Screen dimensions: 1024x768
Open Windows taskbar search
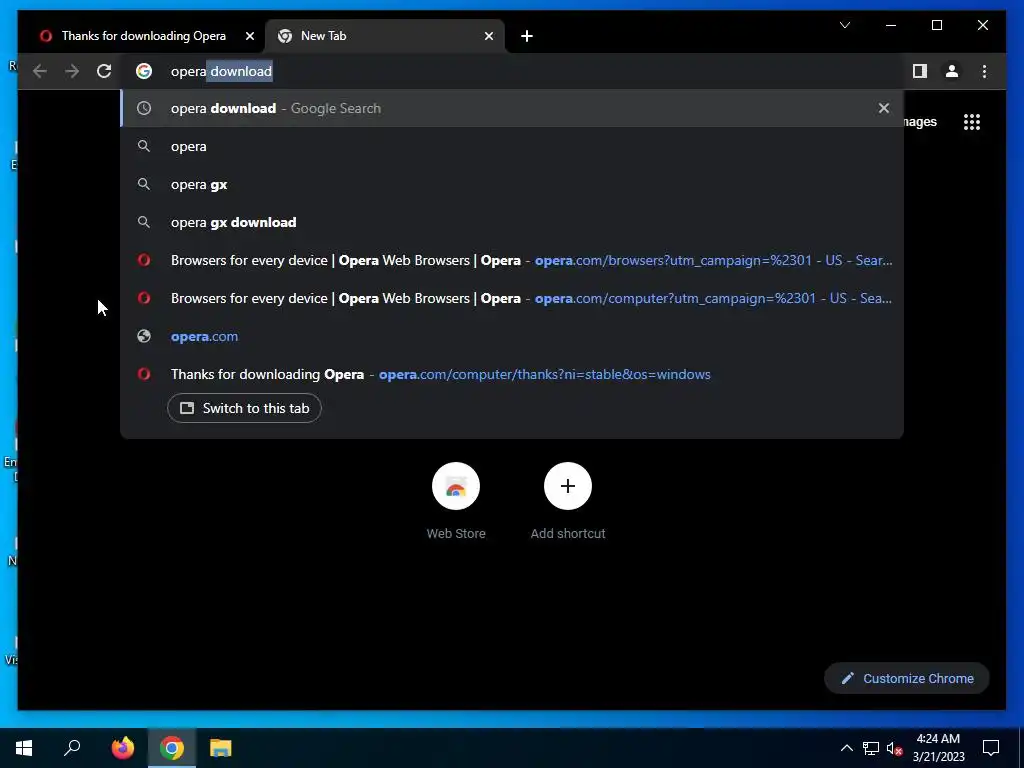72,748
